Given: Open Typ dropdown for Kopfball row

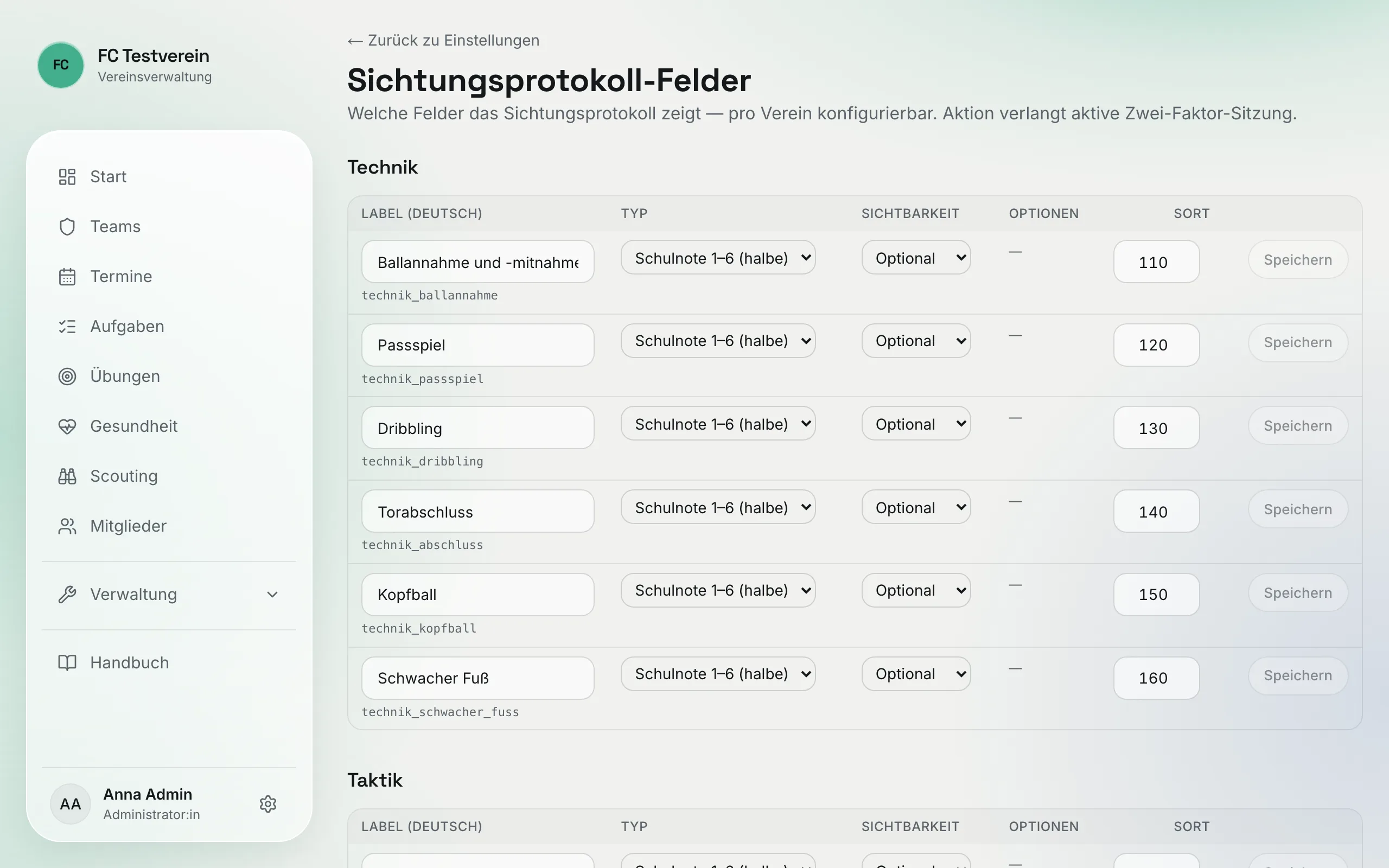Looking at the screenshot, I should 718,591.
